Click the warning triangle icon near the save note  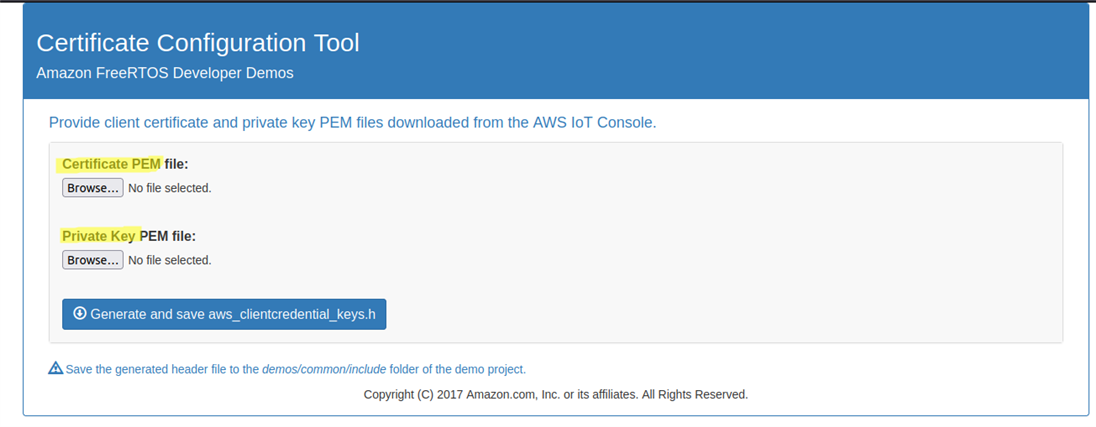tap(56, 368)
